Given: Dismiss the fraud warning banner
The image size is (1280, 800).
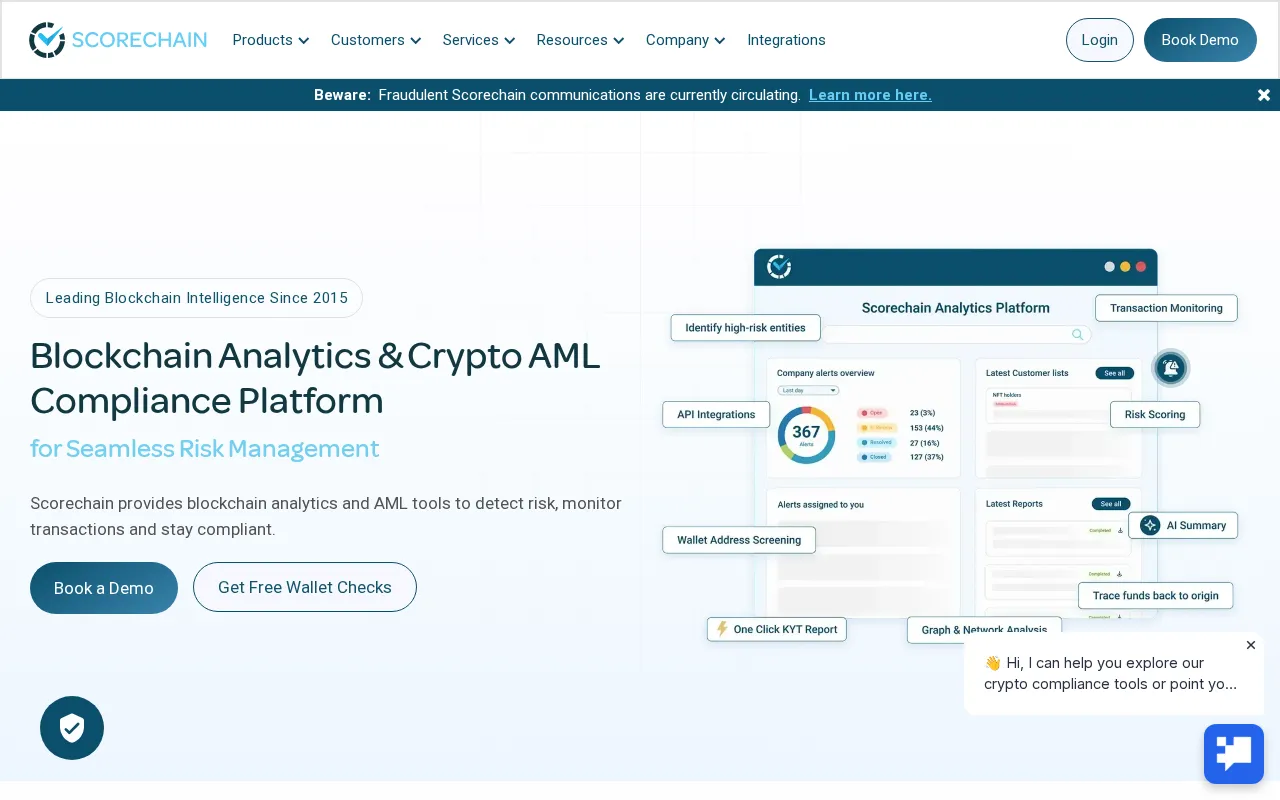Looking at the screenshot, I should (1264, 95).
